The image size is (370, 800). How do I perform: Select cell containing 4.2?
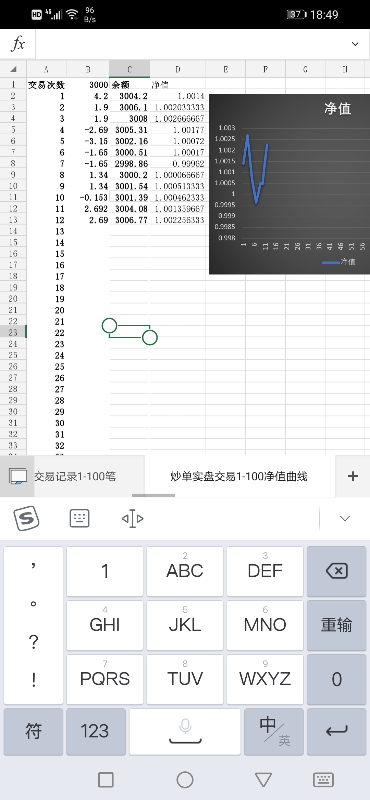coord(88,96)
